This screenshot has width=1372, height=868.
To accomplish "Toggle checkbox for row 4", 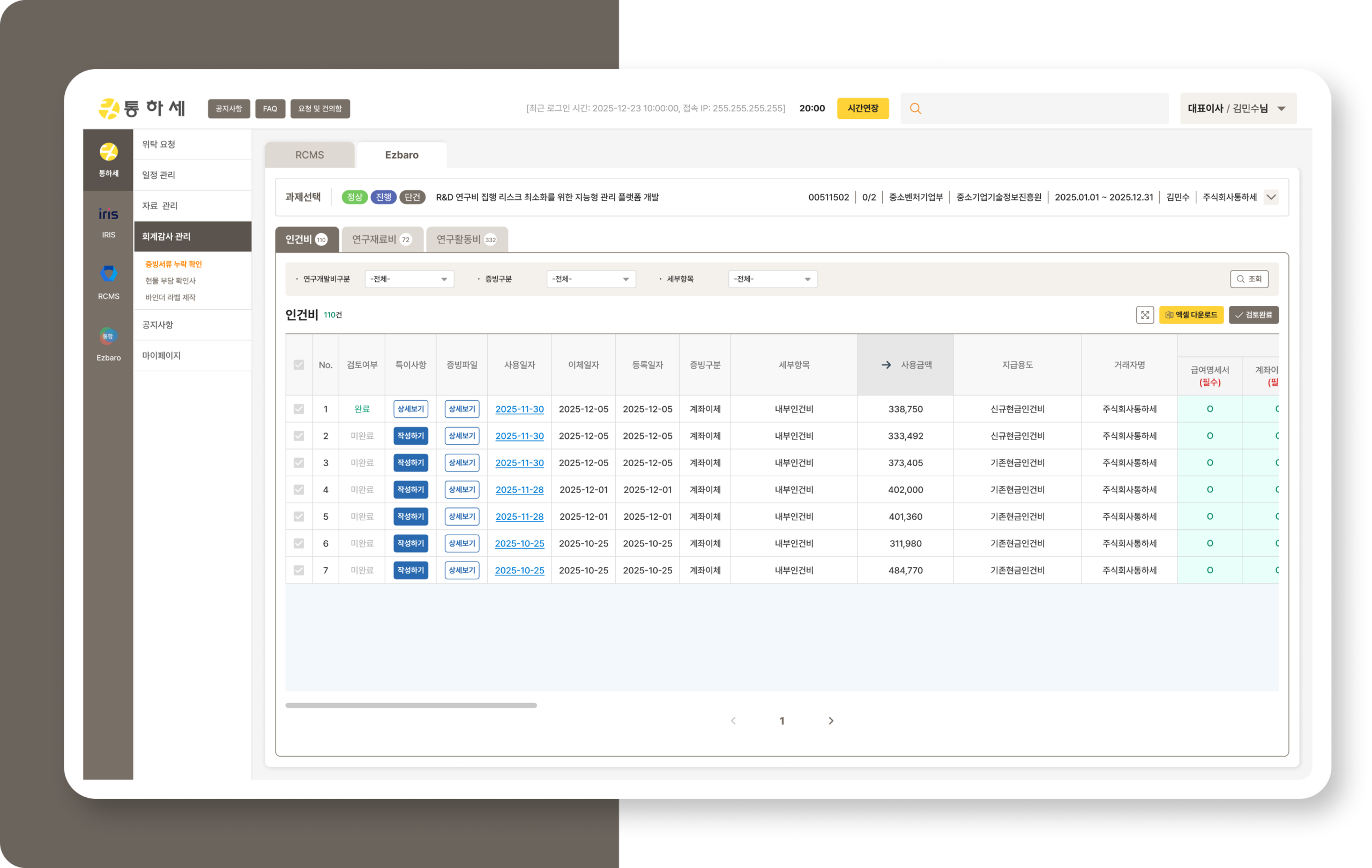I will tap(299, 490).
